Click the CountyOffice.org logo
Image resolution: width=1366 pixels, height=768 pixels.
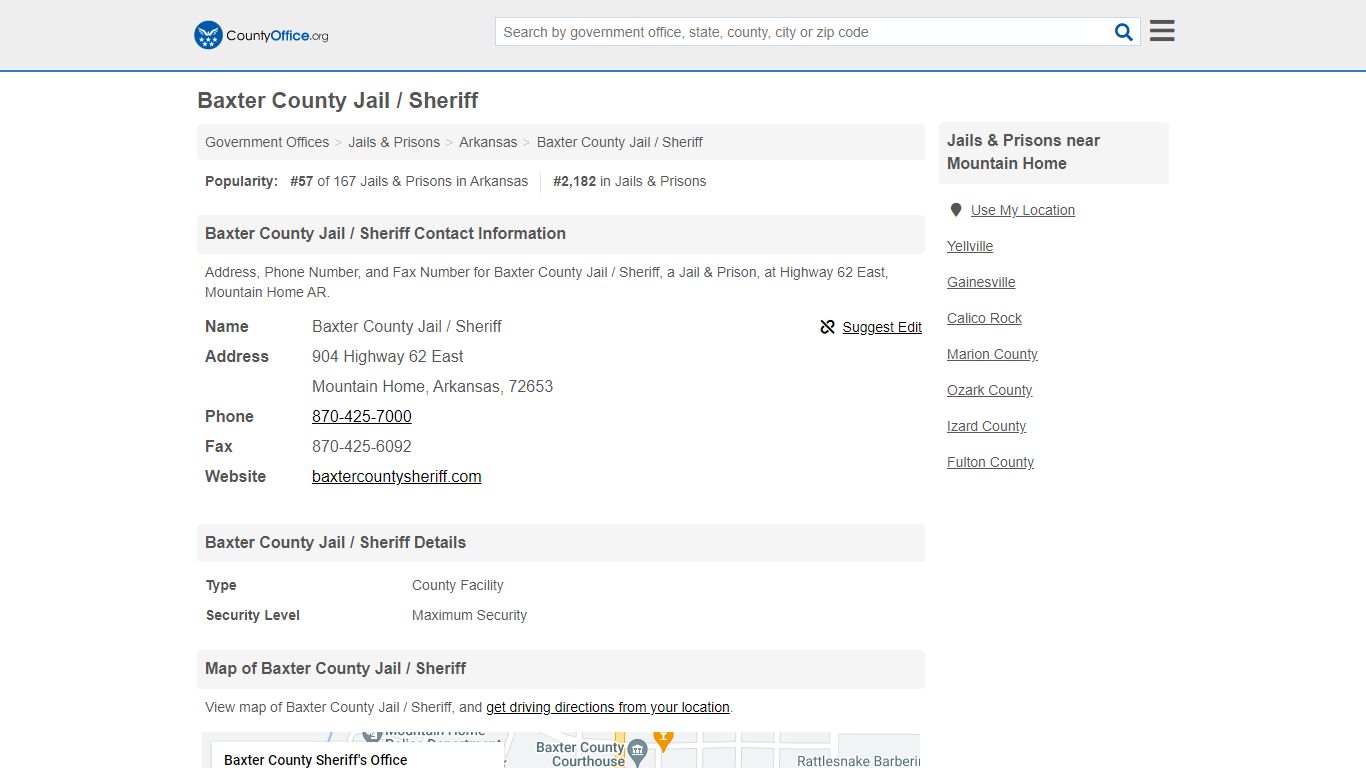[261, 35]
